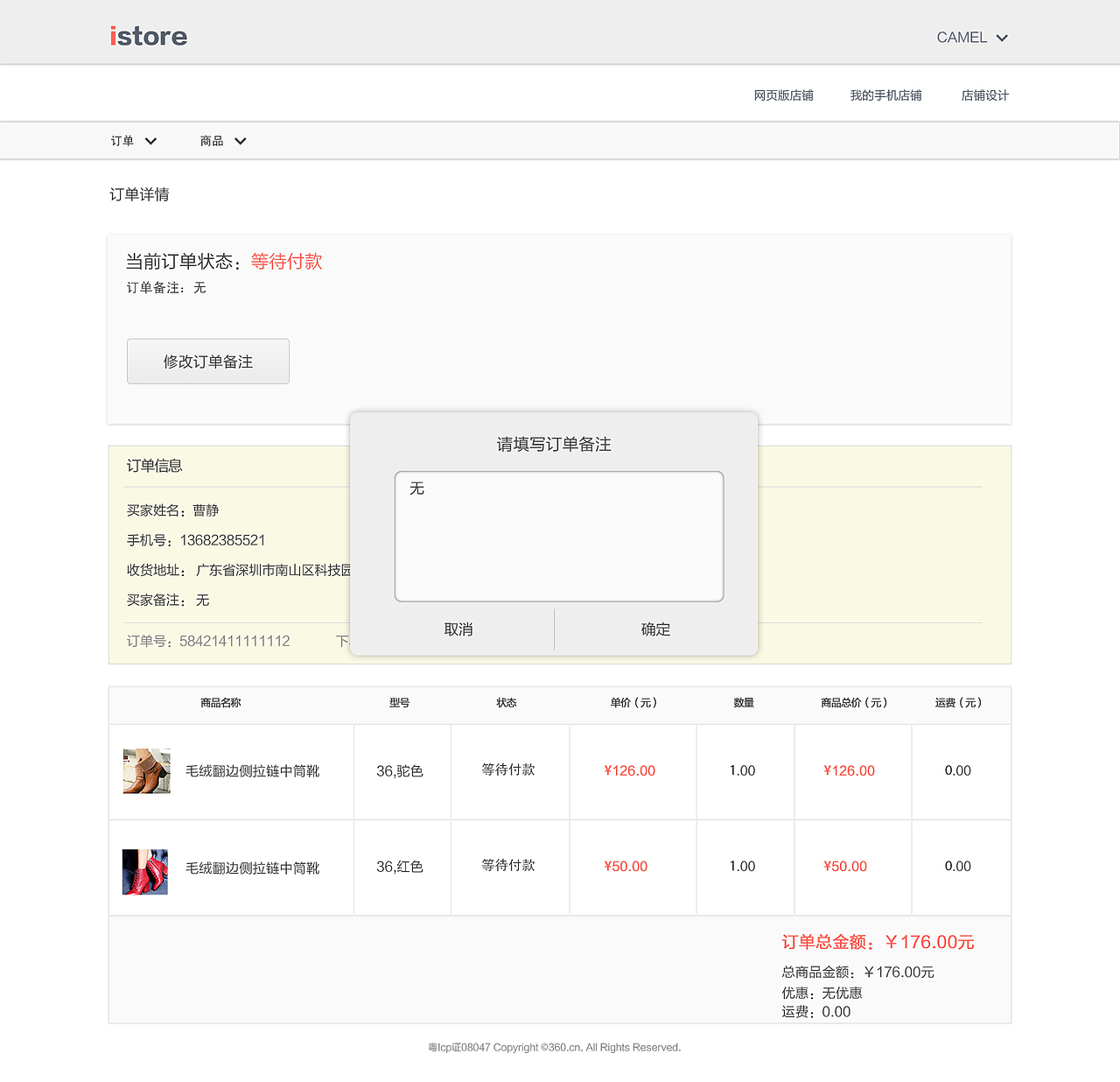1120x1082 pixels.
Task: Click the 修改订单备注 button
Action: point(207,361)
